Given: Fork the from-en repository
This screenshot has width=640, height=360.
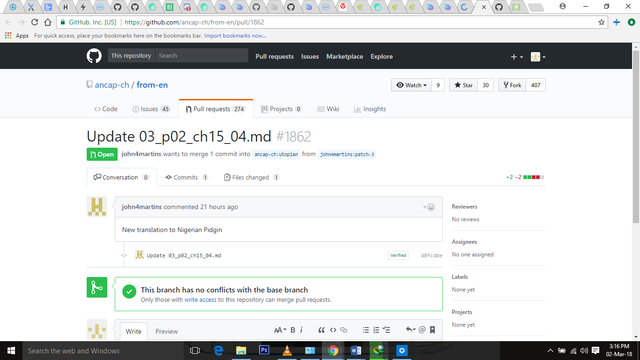Looking at the screenshot, I should pyautogui.click(x=512, y=85).
